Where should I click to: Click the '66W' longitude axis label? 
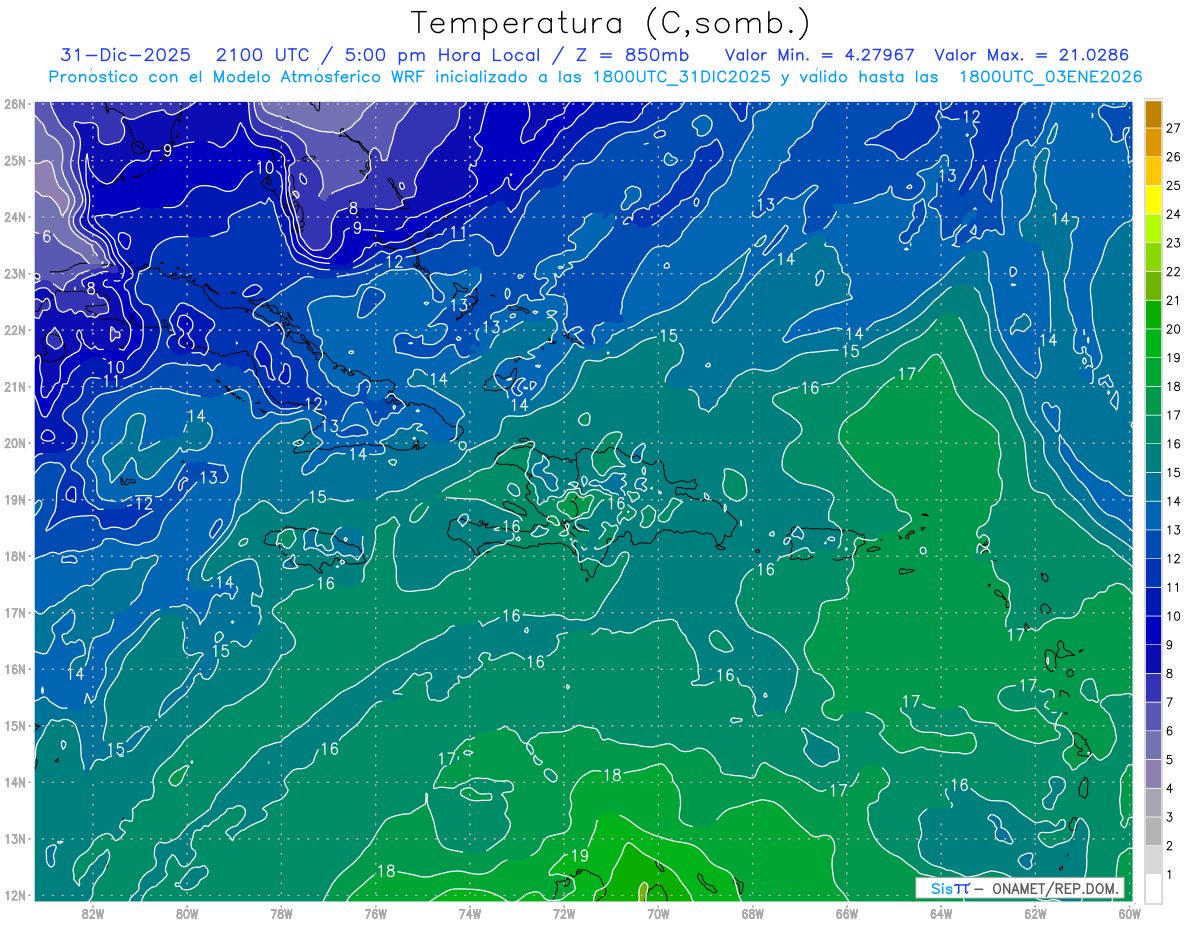(847, 913)
